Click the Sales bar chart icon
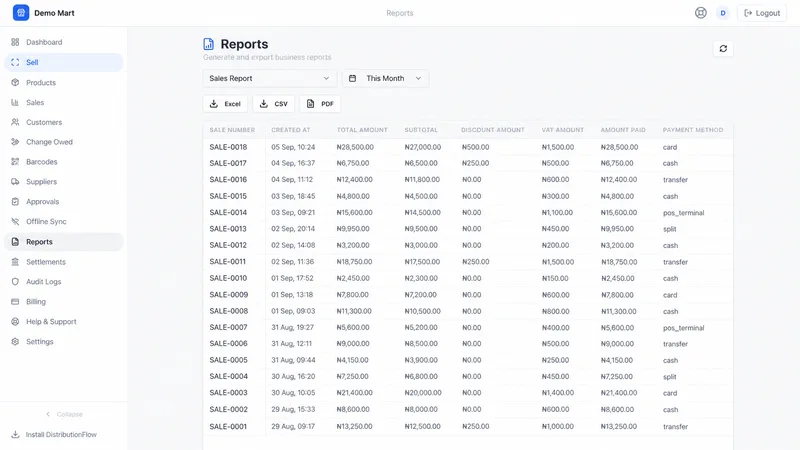The image size is (800, 450). [x=15, y=102]
